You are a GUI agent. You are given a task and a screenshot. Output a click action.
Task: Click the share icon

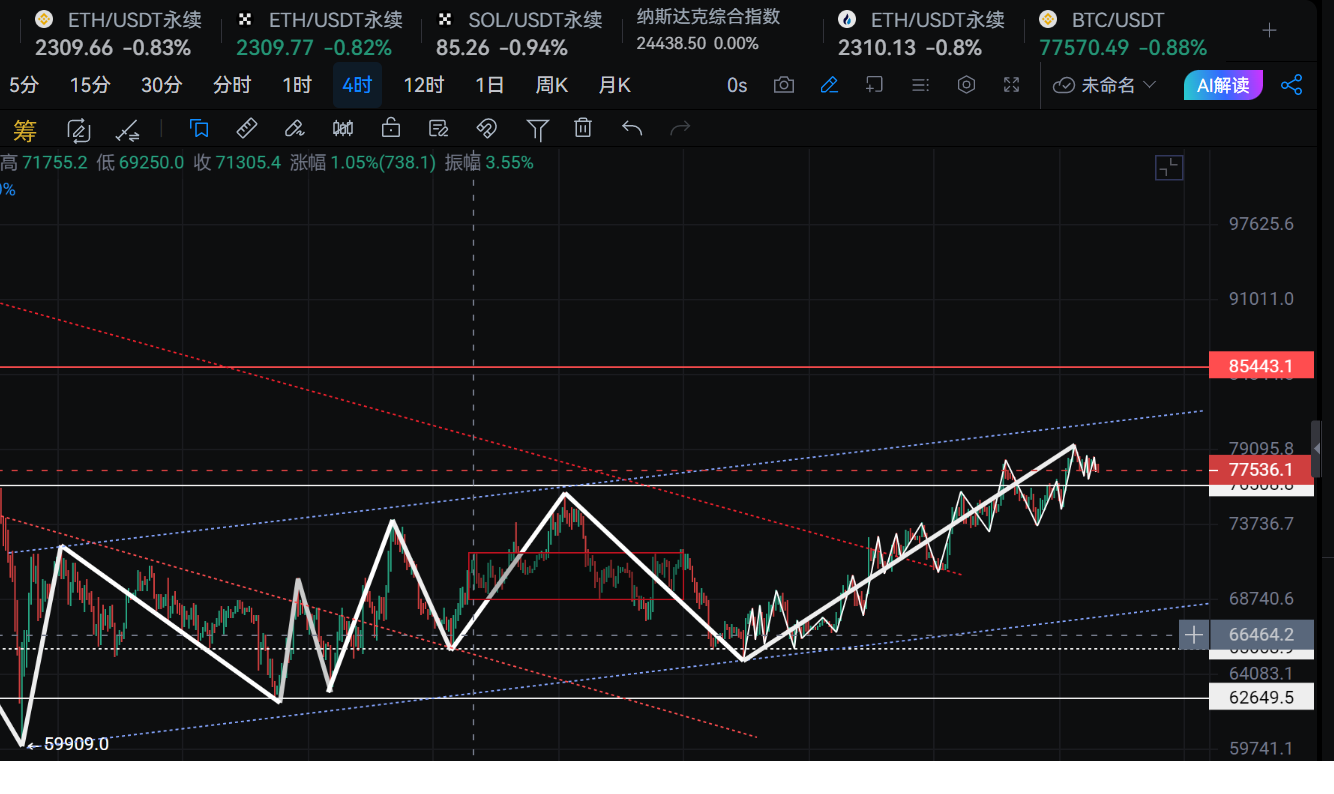point(1292,85)
